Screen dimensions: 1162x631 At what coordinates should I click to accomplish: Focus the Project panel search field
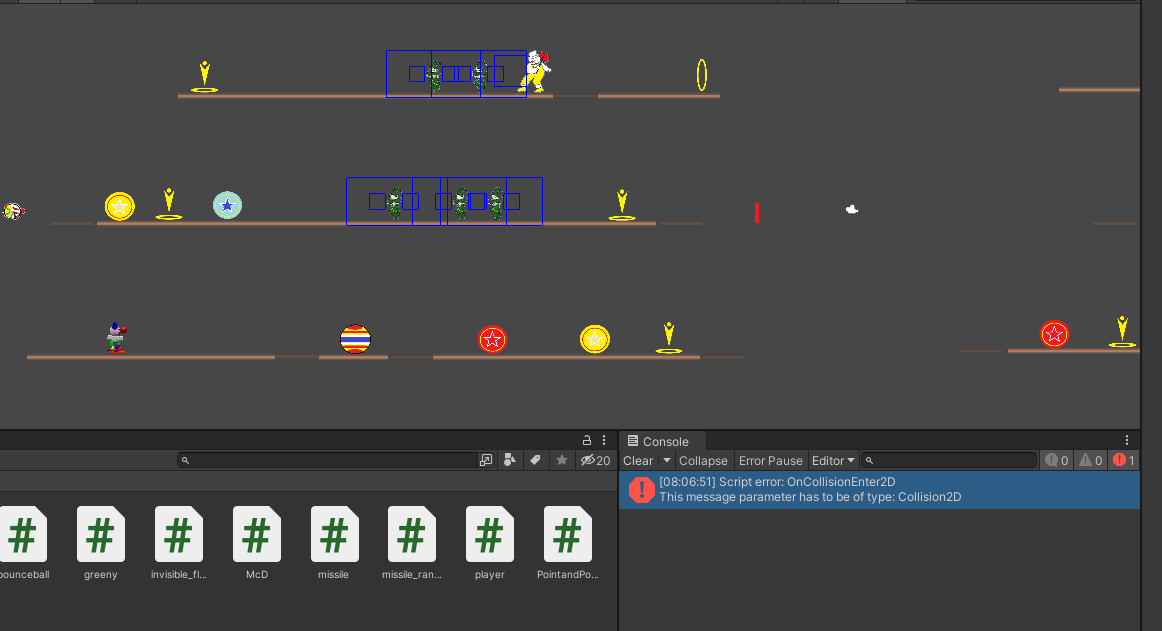(327, 460)
